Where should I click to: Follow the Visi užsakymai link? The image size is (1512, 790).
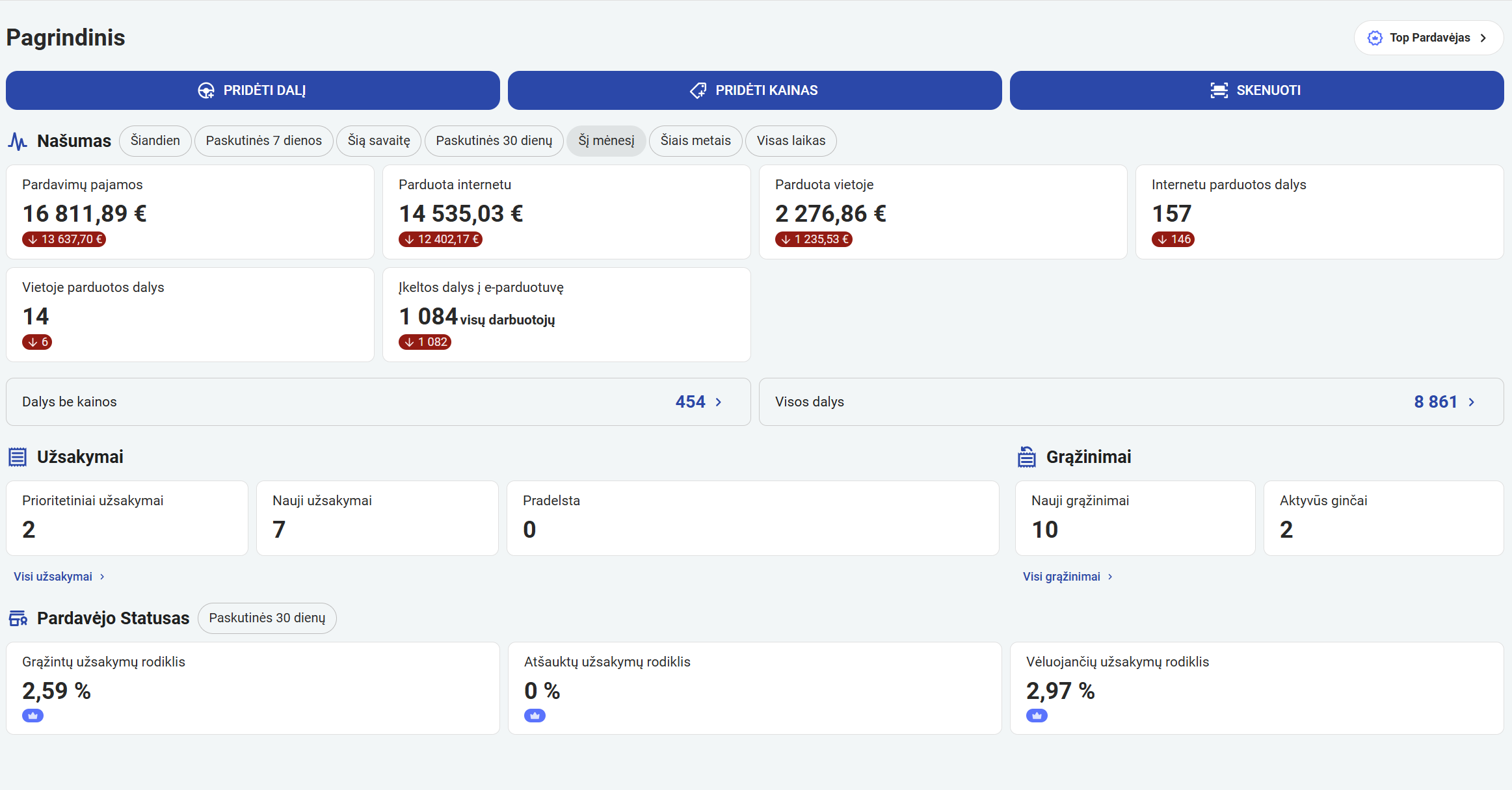(x=53, y=577)
